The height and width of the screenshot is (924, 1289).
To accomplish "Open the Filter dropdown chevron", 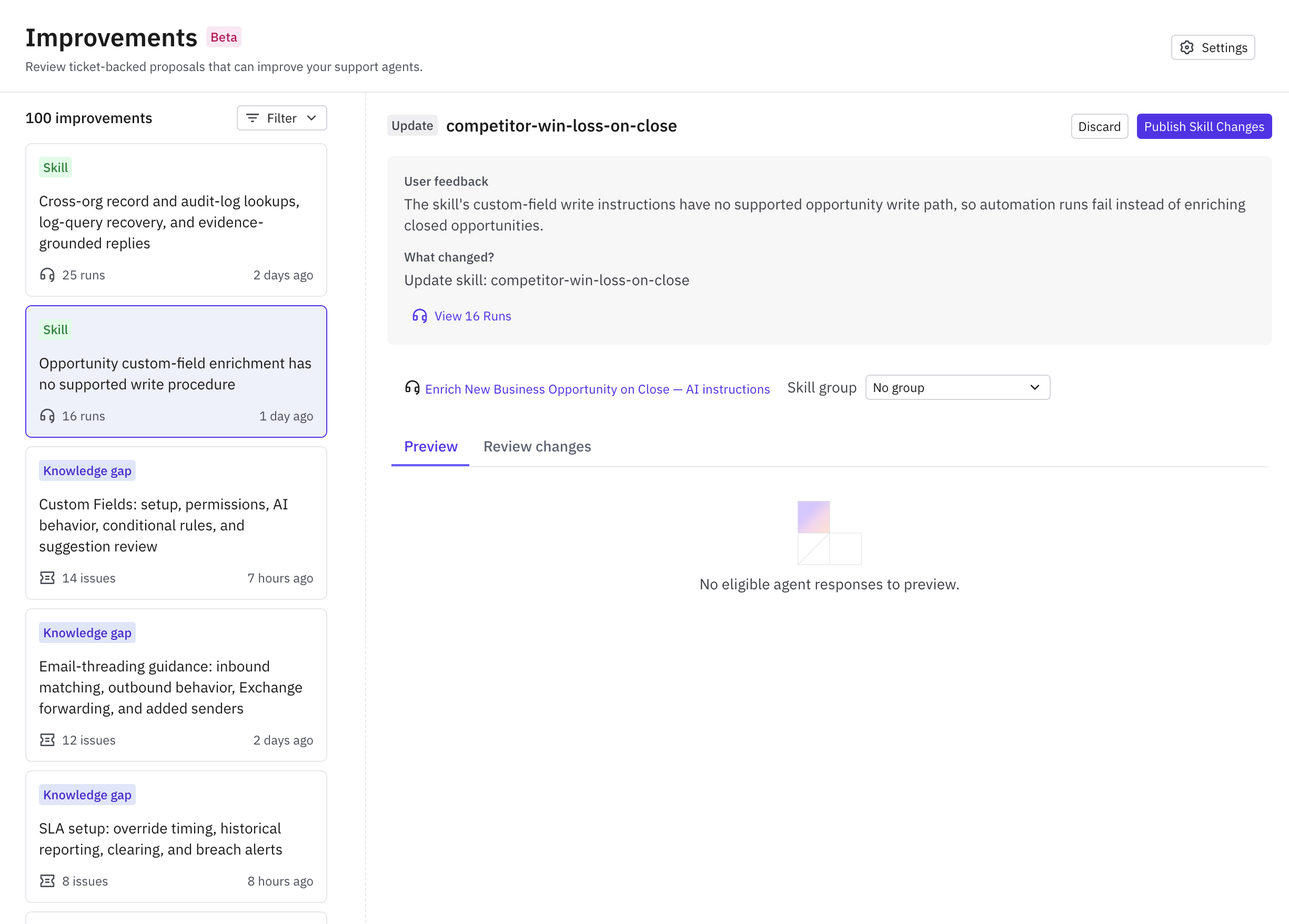I will click(311, 118).
